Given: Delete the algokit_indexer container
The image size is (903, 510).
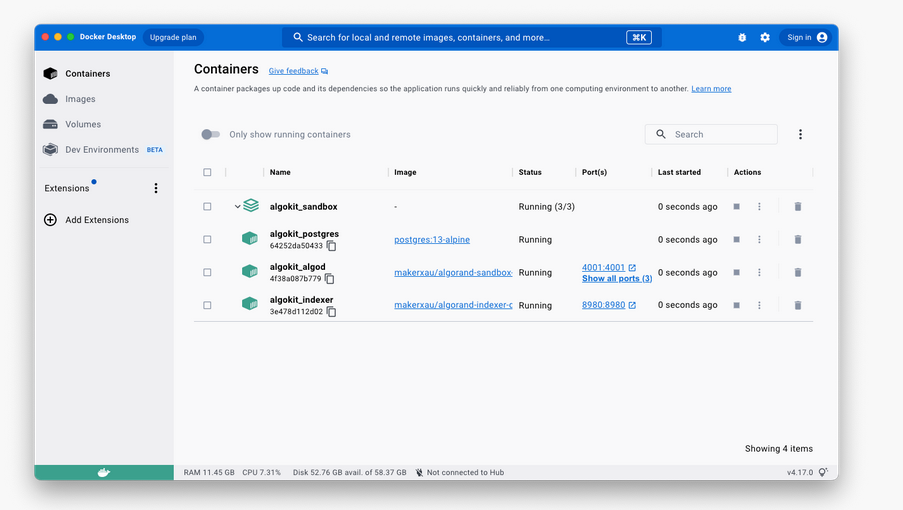Looking at the screenshot, I should coord(798,305).
